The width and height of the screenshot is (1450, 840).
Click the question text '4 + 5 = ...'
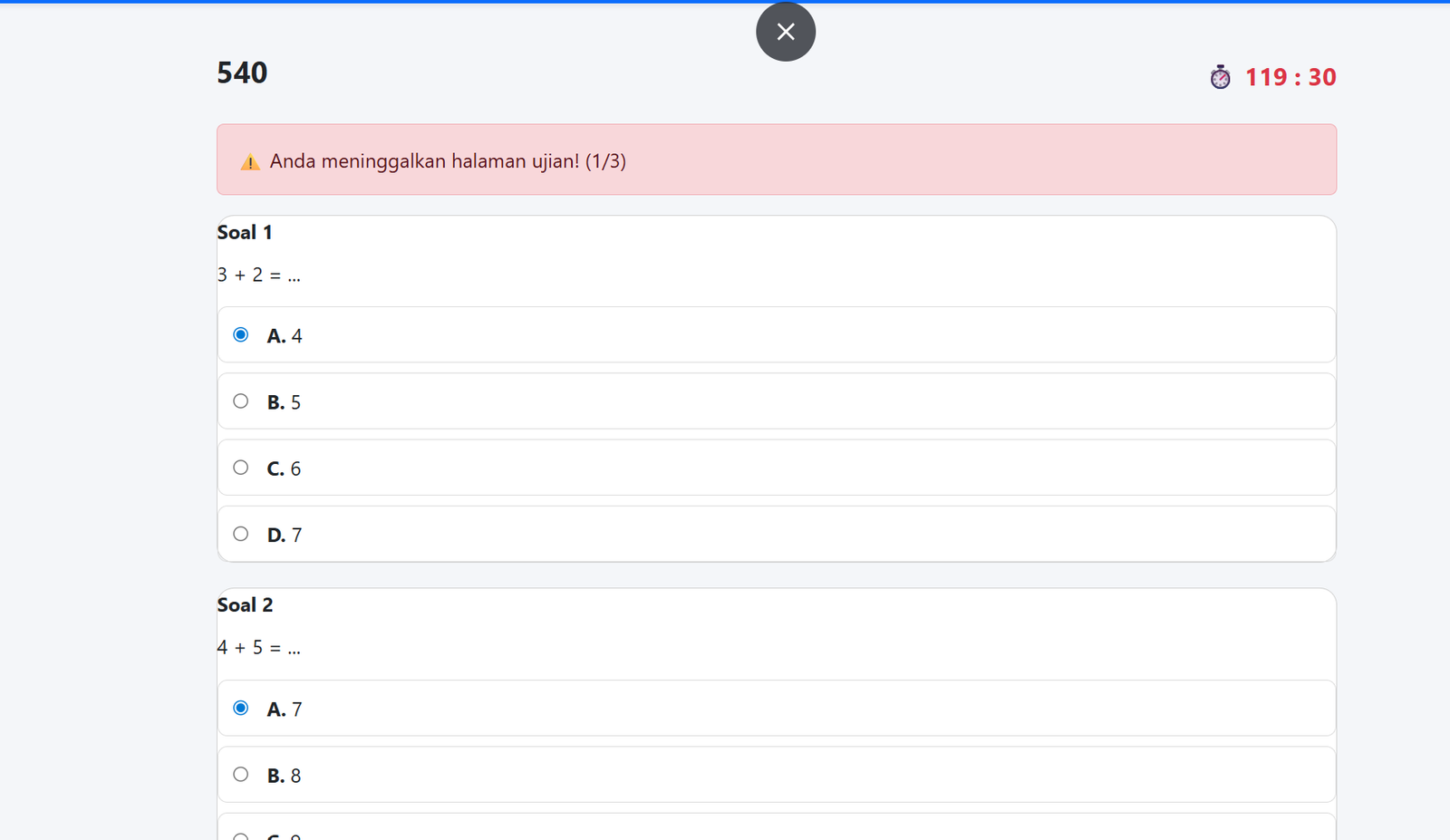[259, 648]
